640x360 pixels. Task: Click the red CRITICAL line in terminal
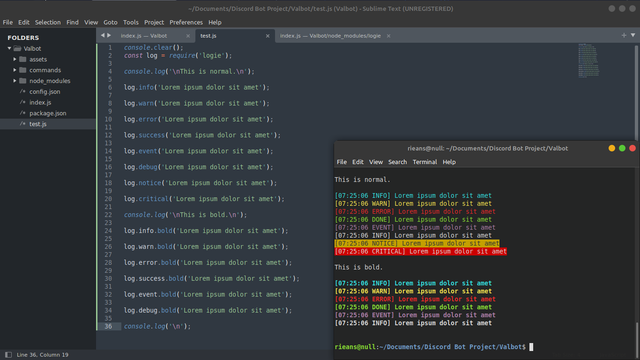pyautogui.click(x=420, y=251)
